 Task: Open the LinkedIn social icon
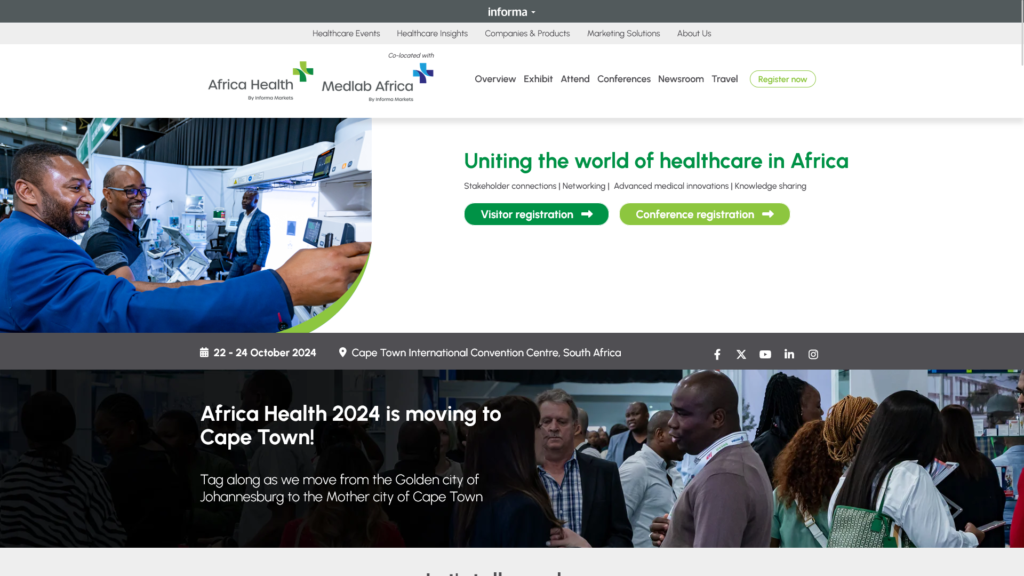789,354
